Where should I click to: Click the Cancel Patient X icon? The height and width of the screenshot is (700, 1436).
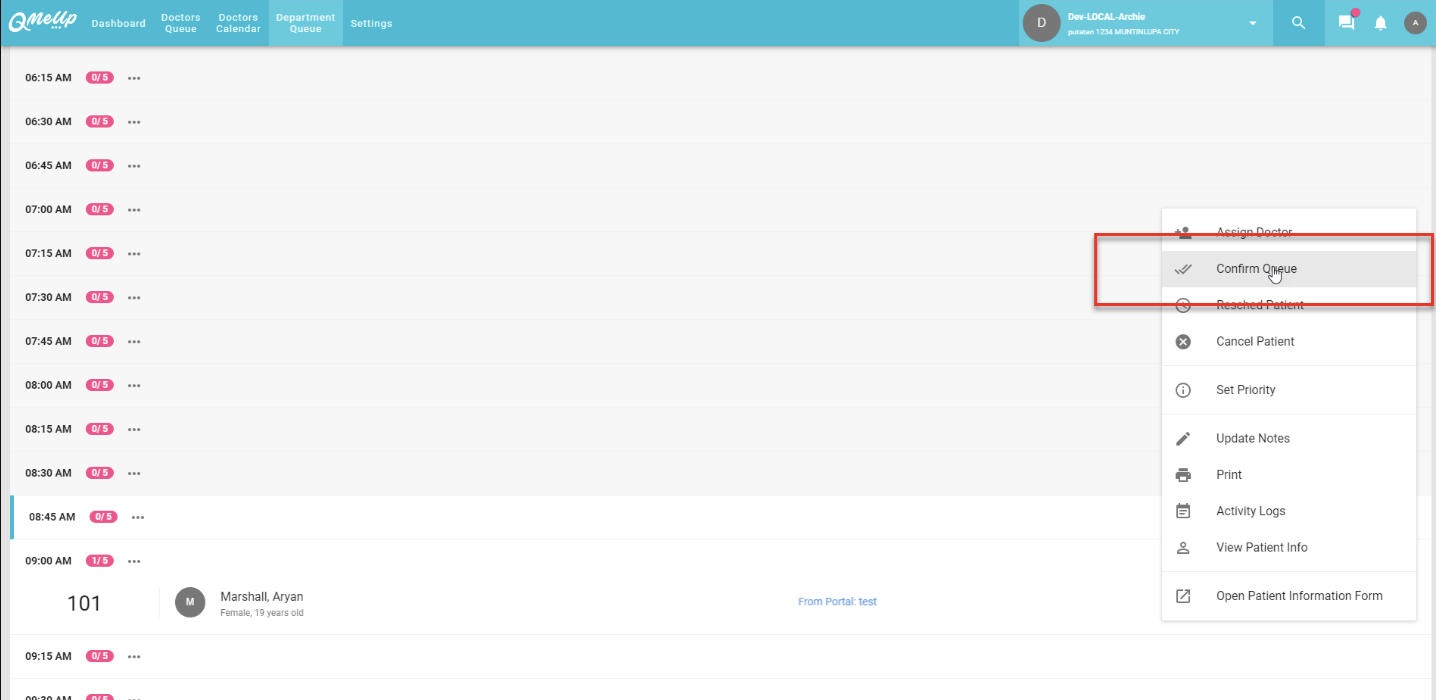click(x=1183, y=342)
